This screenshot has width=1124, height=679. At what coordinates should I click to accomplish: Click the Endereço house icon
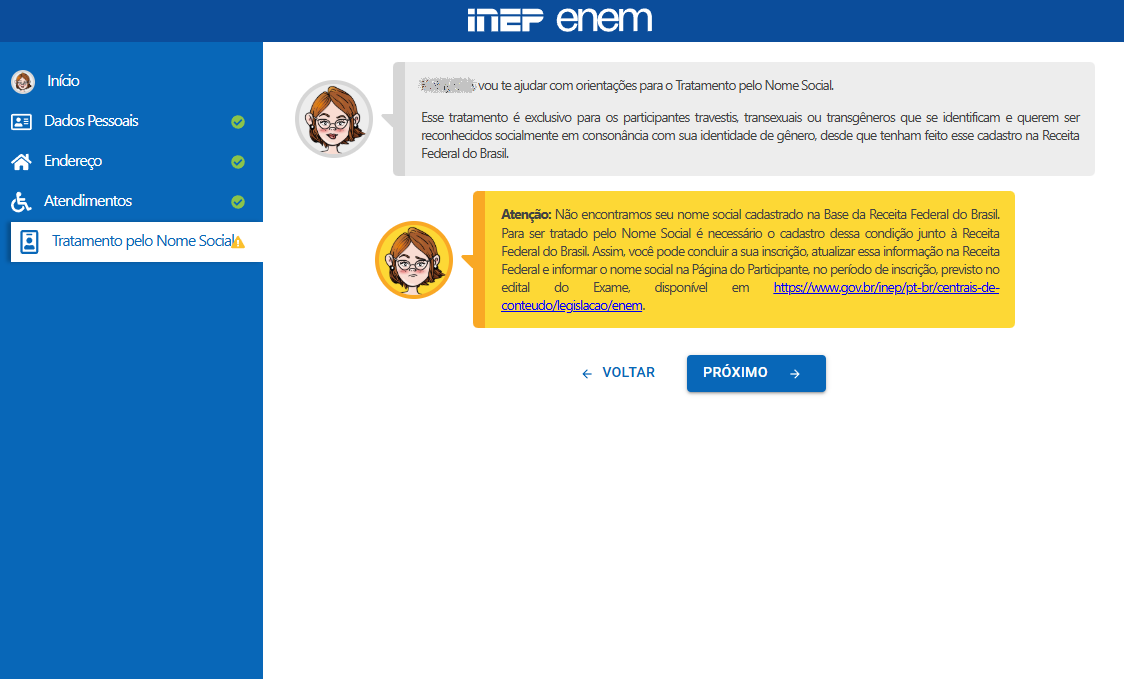[23, 161]
